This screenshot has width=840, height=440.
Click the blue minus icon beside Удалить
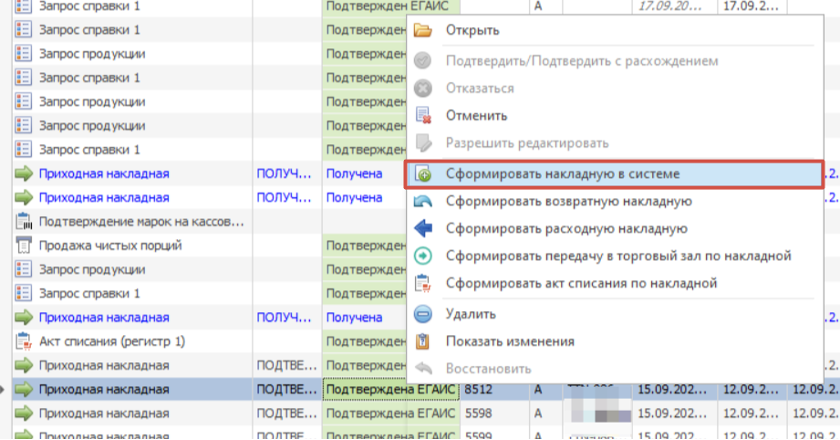[x=423, y=314]
